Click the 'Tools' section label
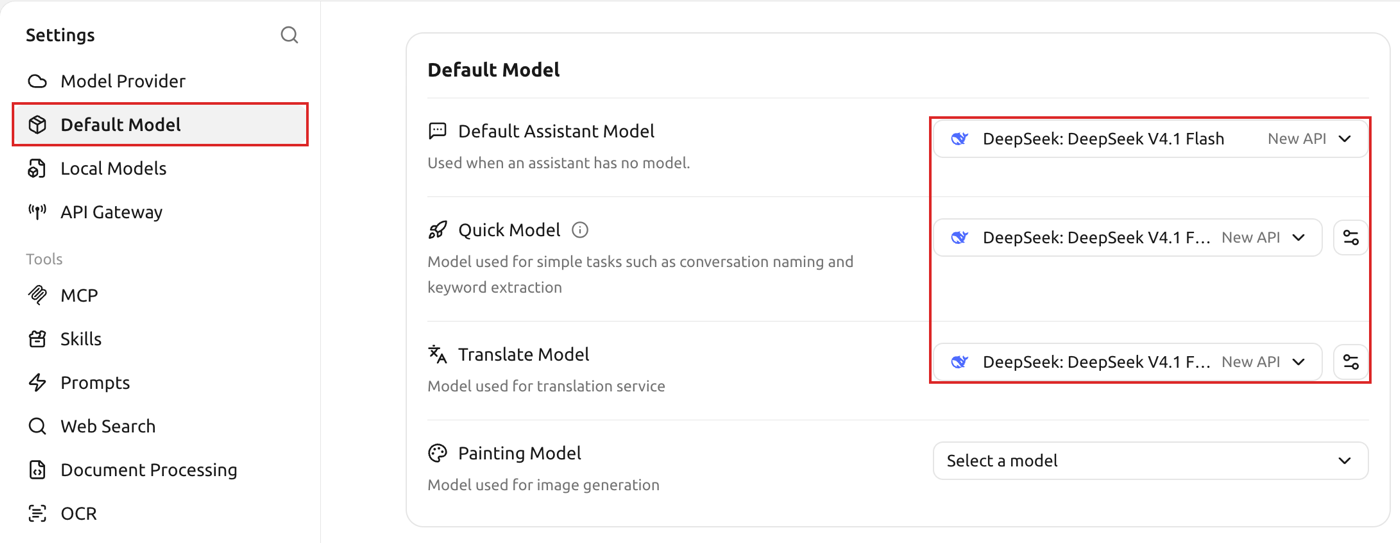Viewport: 1400px width, 543px height. pyautogui.click(x=44, y=259)
